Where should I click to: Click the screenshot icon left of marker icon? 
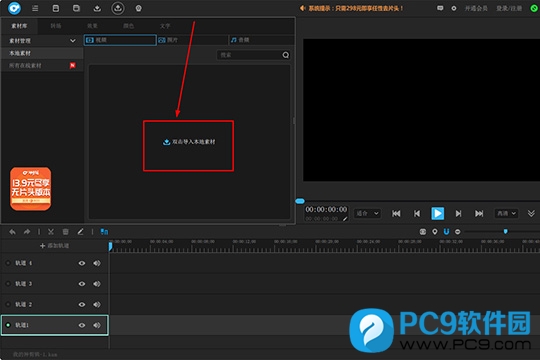click(x=423, y=232)
